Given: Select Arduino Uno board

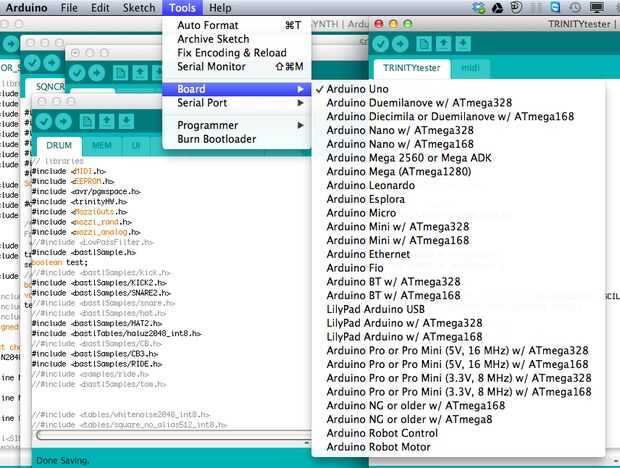Looking at the screenshot, I should pos(459,89).
